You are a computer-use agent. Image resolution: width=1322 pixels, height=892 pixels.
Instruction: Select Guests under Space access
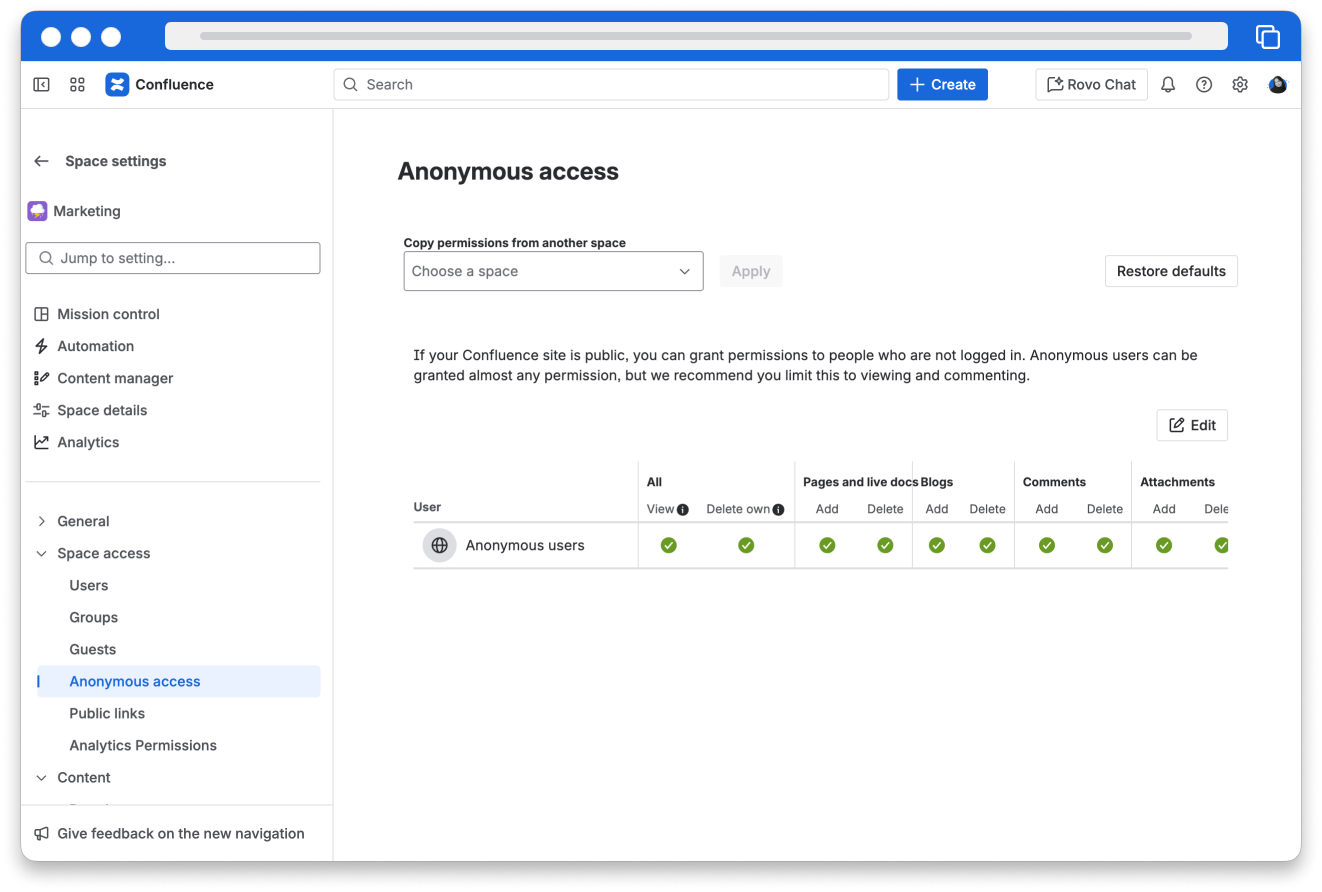(x=93, y=649)
